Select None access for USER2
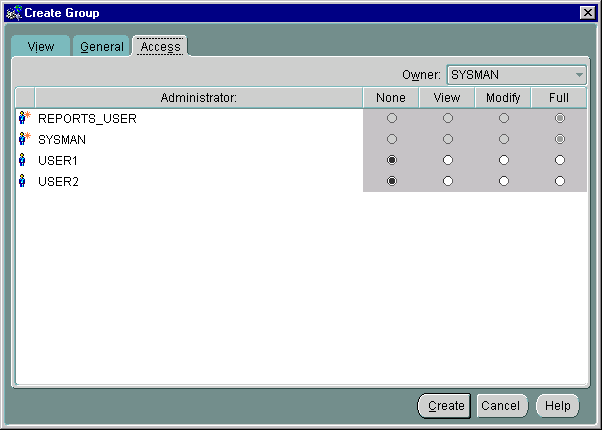 (391, 181)
